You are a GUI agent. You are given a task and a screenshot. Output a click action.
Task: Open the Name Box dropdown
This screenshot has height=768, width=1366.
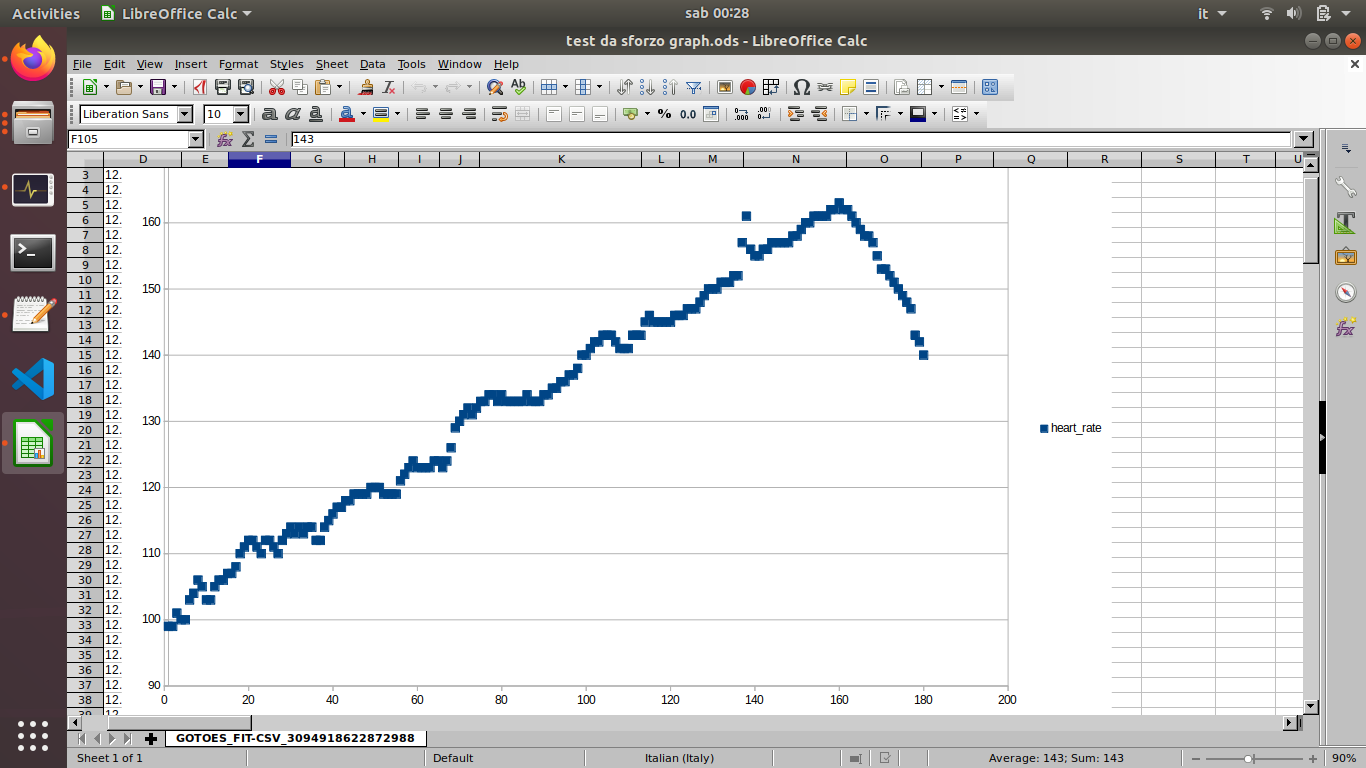click(x=196, y=139)
